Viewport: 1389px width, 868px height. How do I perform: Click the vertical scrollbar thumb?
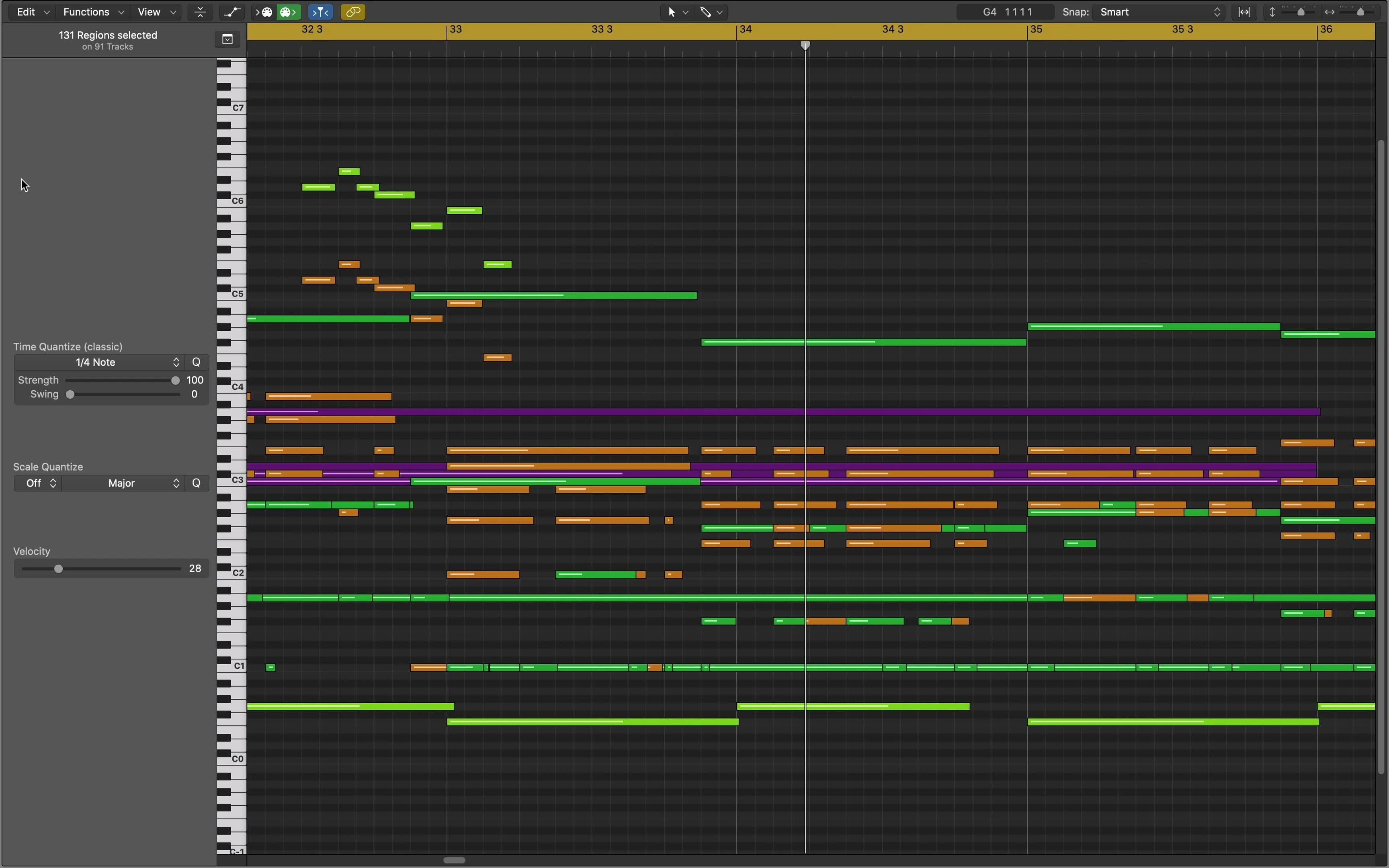pos(1382,457)
